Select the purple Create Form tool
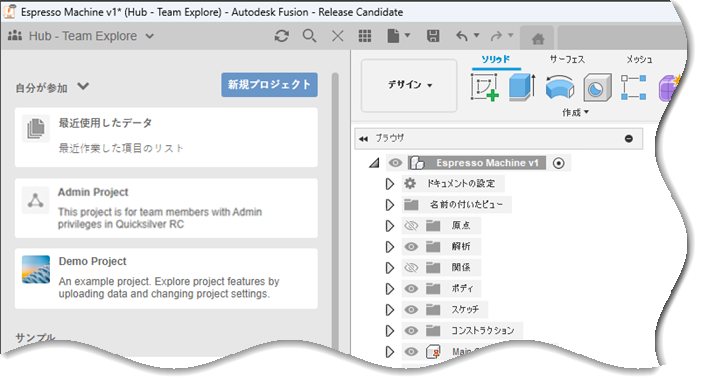Screen dimensions: 711x384 point(668,87)
